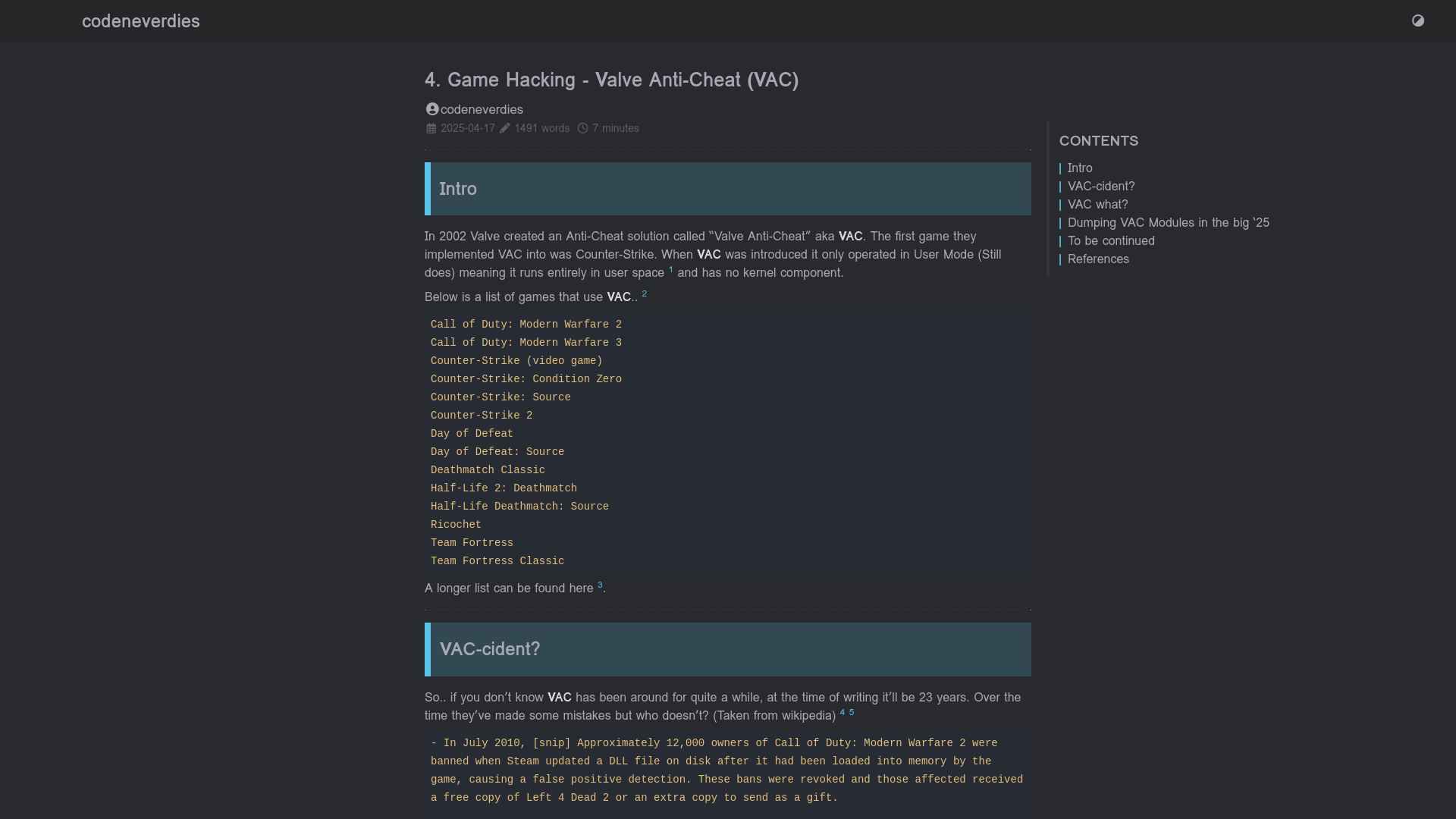Open footnote 2 after games list sentence

pyautogui.click(x=645, y=293)
